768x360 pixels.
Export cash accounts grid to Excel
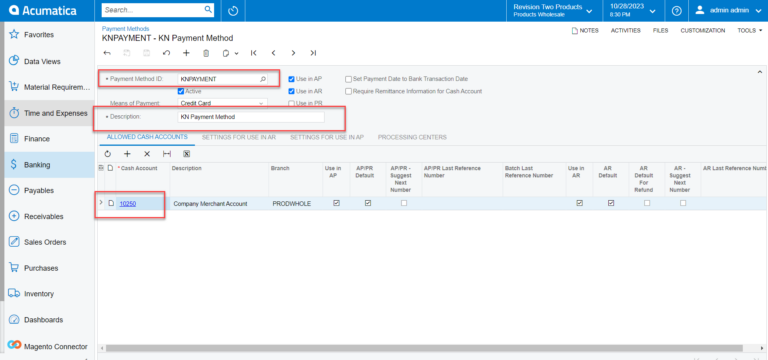pos(187,154)
